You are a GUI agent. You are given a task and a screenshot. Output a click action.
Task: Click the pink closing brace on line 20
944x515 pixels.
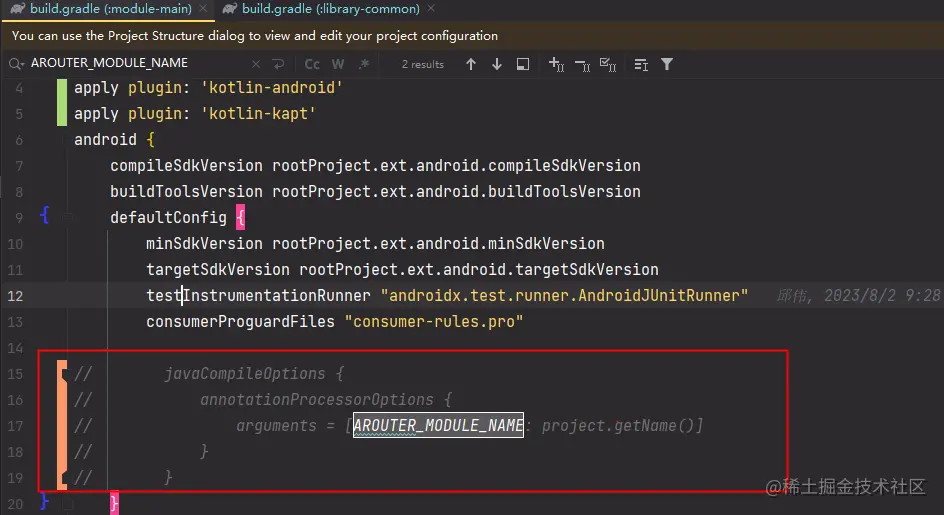(114, 503)
